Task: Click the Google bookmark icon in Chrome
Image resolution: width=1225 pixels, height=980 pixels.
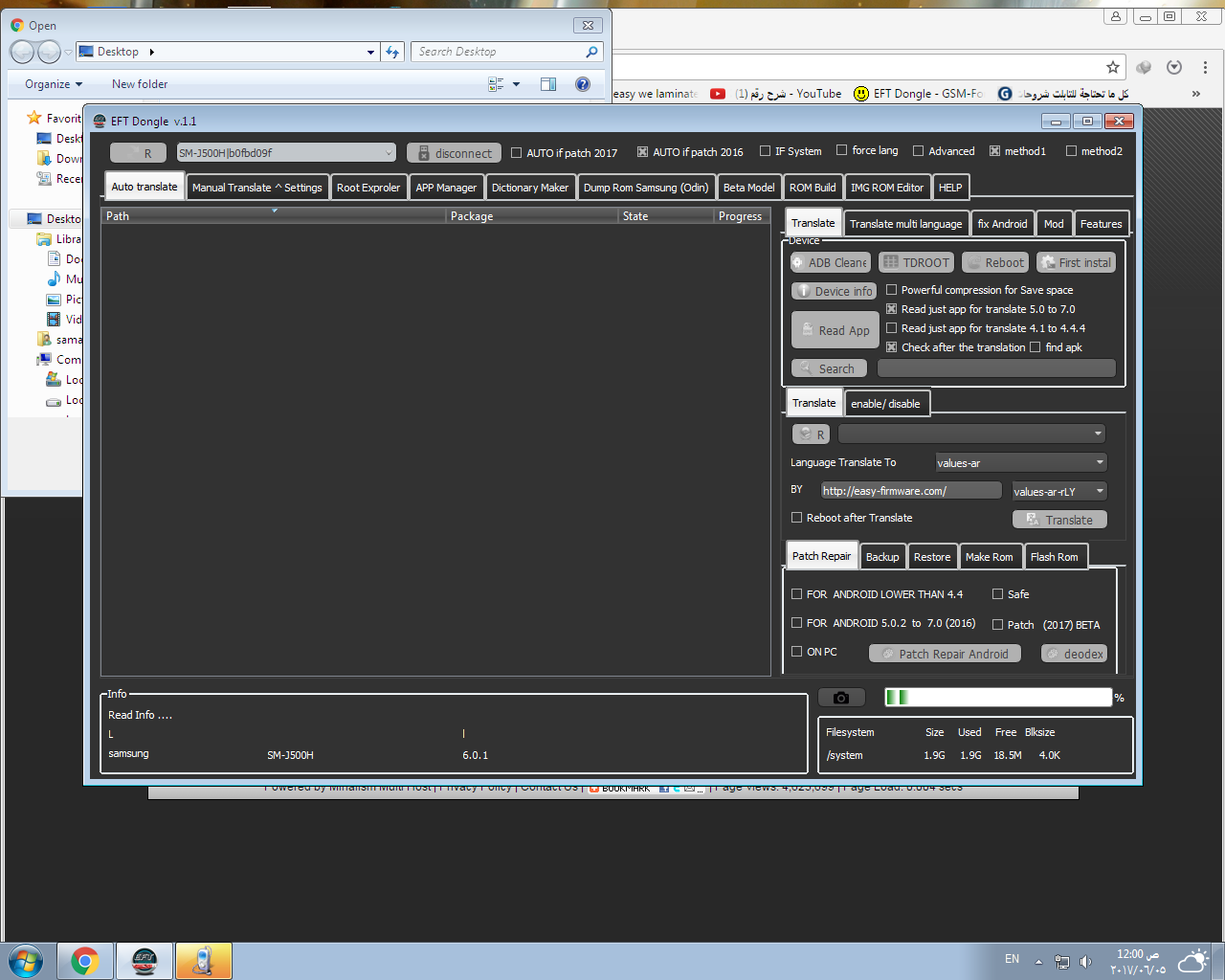Action: click(1005, 94)
